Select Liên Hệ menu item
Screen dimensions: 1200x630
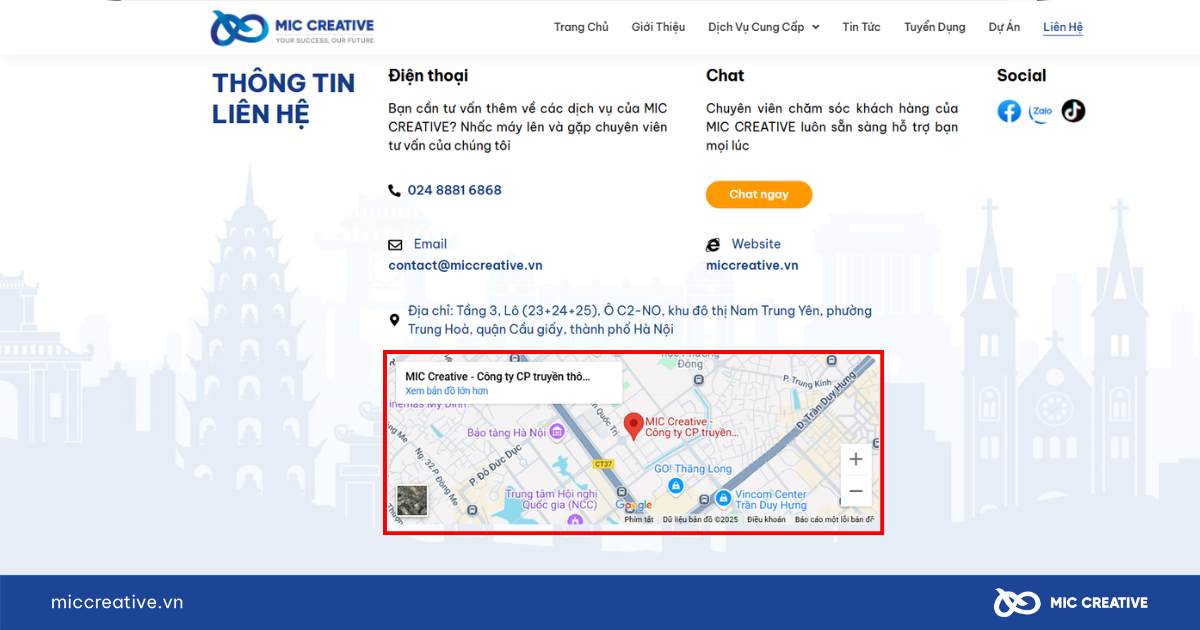1063,27
